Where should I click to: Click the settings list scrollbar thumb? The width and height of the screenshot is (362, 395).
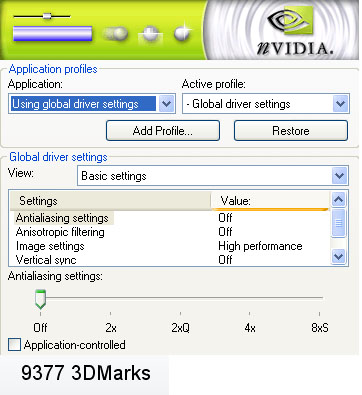tap(339, 223)
